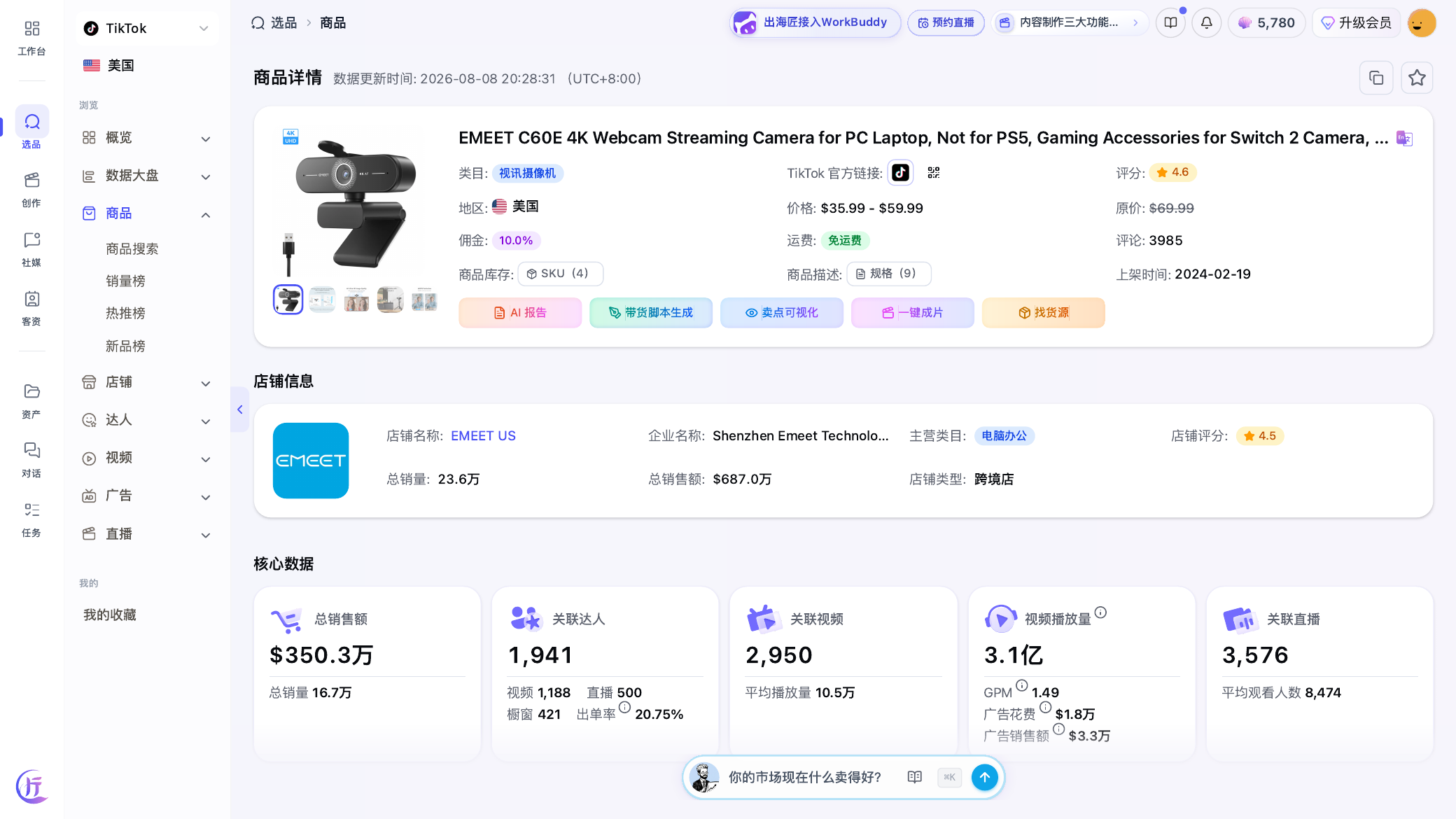1456x819 pixels.
Task: Click the EMEET shop logo
Action: 311,461
